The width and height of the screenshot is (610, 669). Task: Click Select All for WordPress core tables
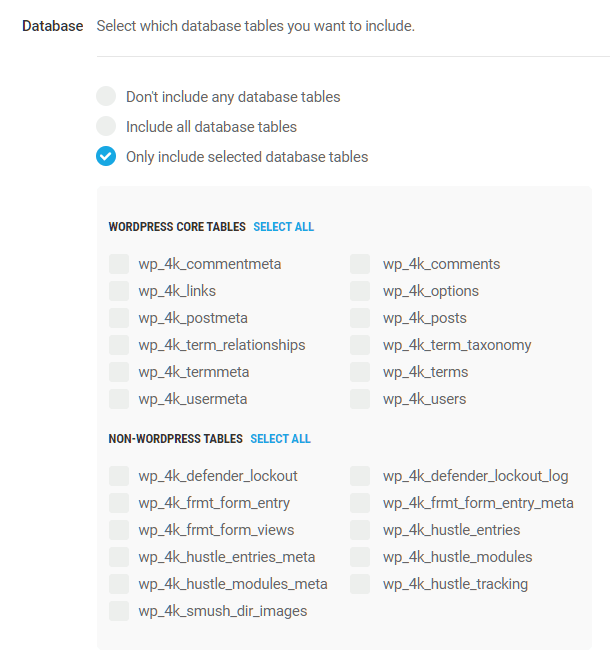click(283, 227)
